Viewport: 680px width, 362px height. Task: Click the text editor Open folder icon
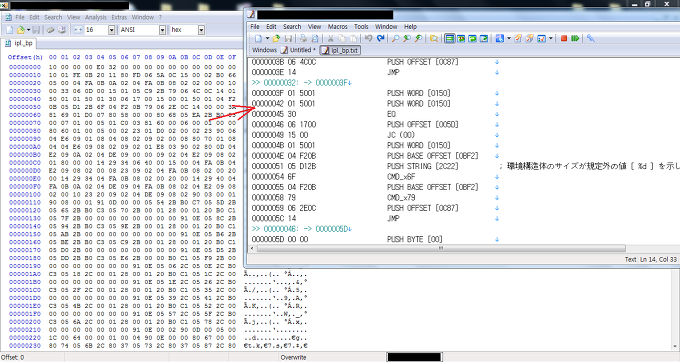click(x=276, y=39)
